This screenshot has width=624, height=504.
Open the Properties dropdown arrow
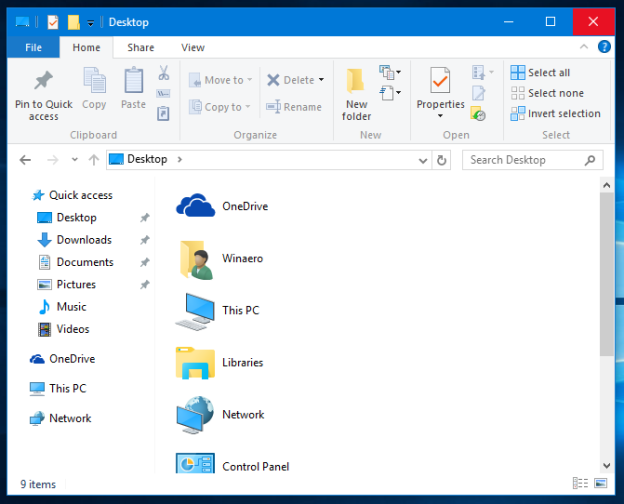click(x=440, y=116)
